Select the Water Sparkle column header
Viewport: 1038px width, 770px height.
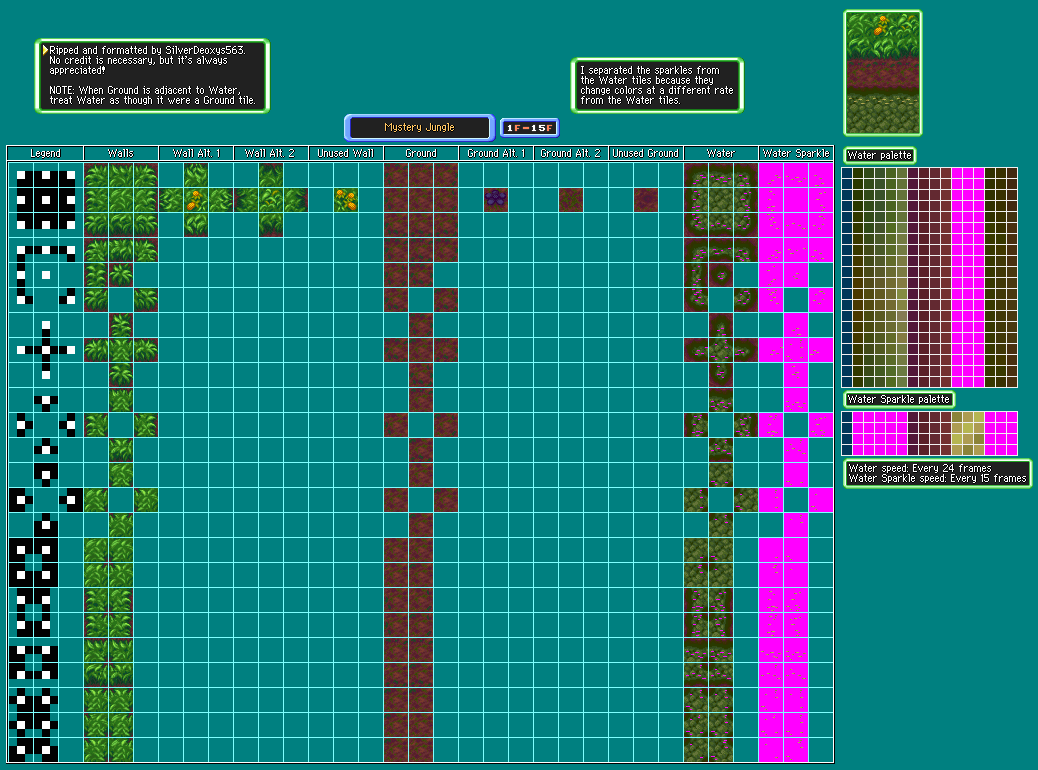coord(796,154)
